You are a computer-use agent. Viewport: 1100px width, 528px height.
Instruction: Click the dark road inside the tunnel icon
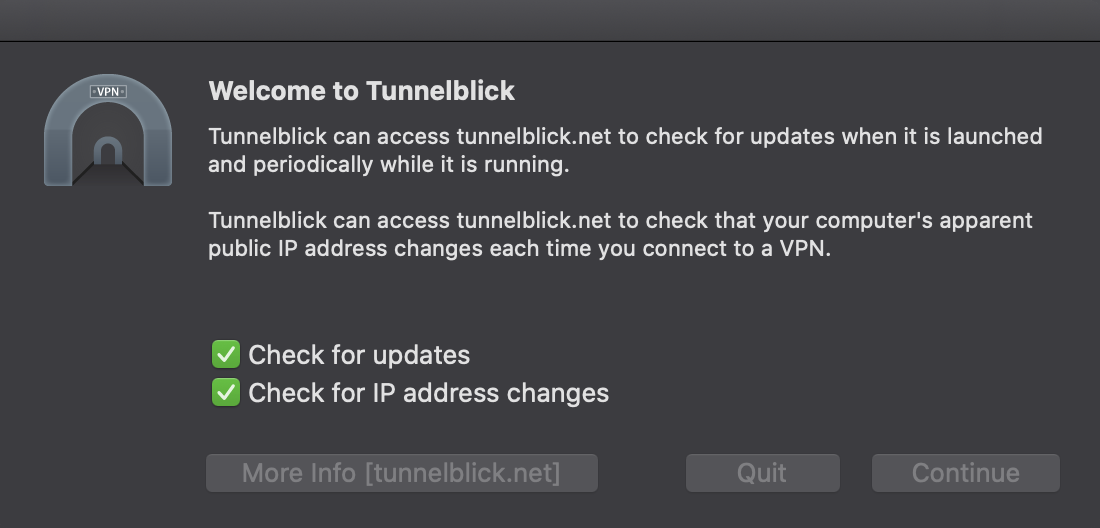108,175
